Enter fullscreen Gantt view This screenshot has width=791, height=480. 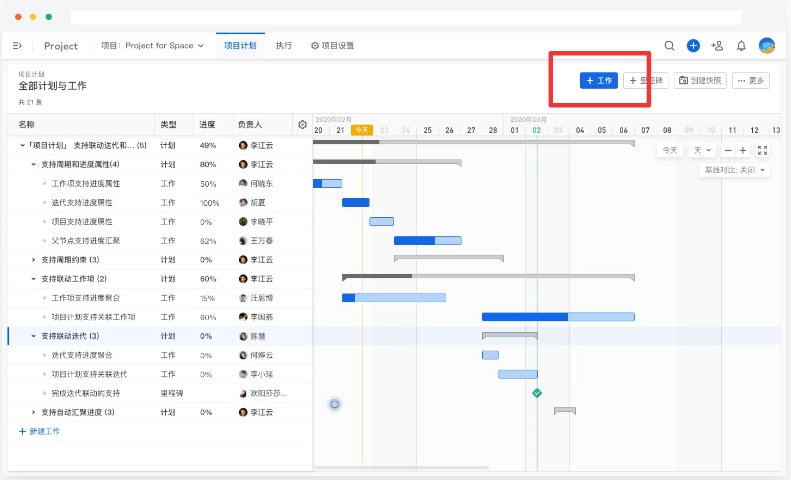(763, 150)
